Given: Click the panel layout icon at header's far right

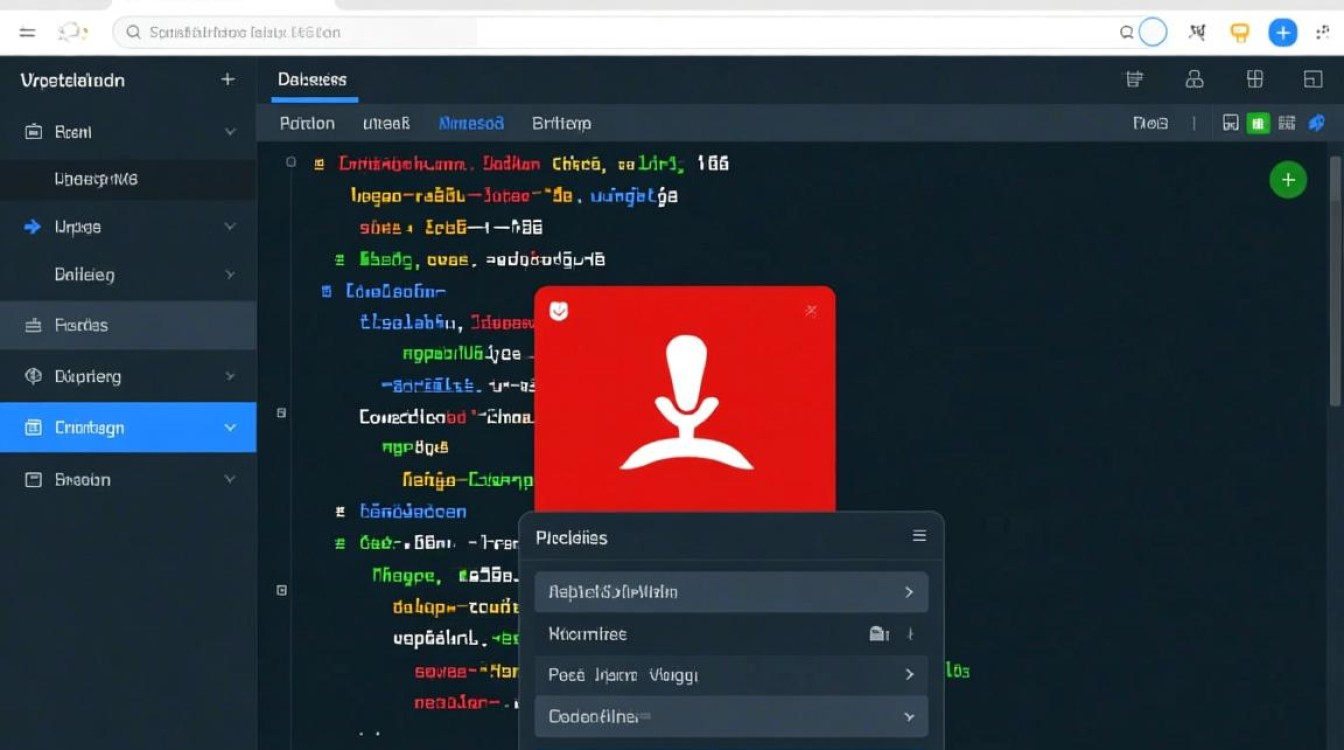Looking at the screenshot, I should [x=1313, y=79].
